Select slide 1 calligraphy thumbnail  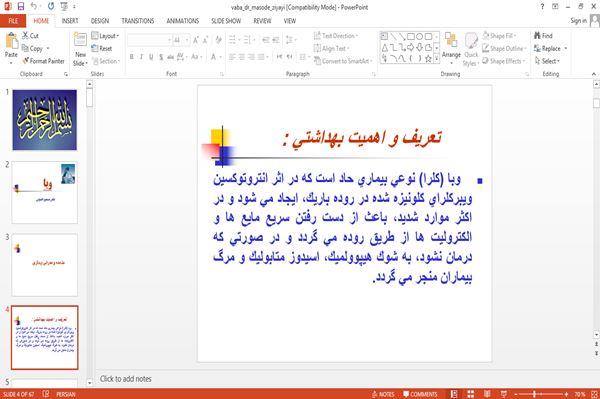[44, 120]
